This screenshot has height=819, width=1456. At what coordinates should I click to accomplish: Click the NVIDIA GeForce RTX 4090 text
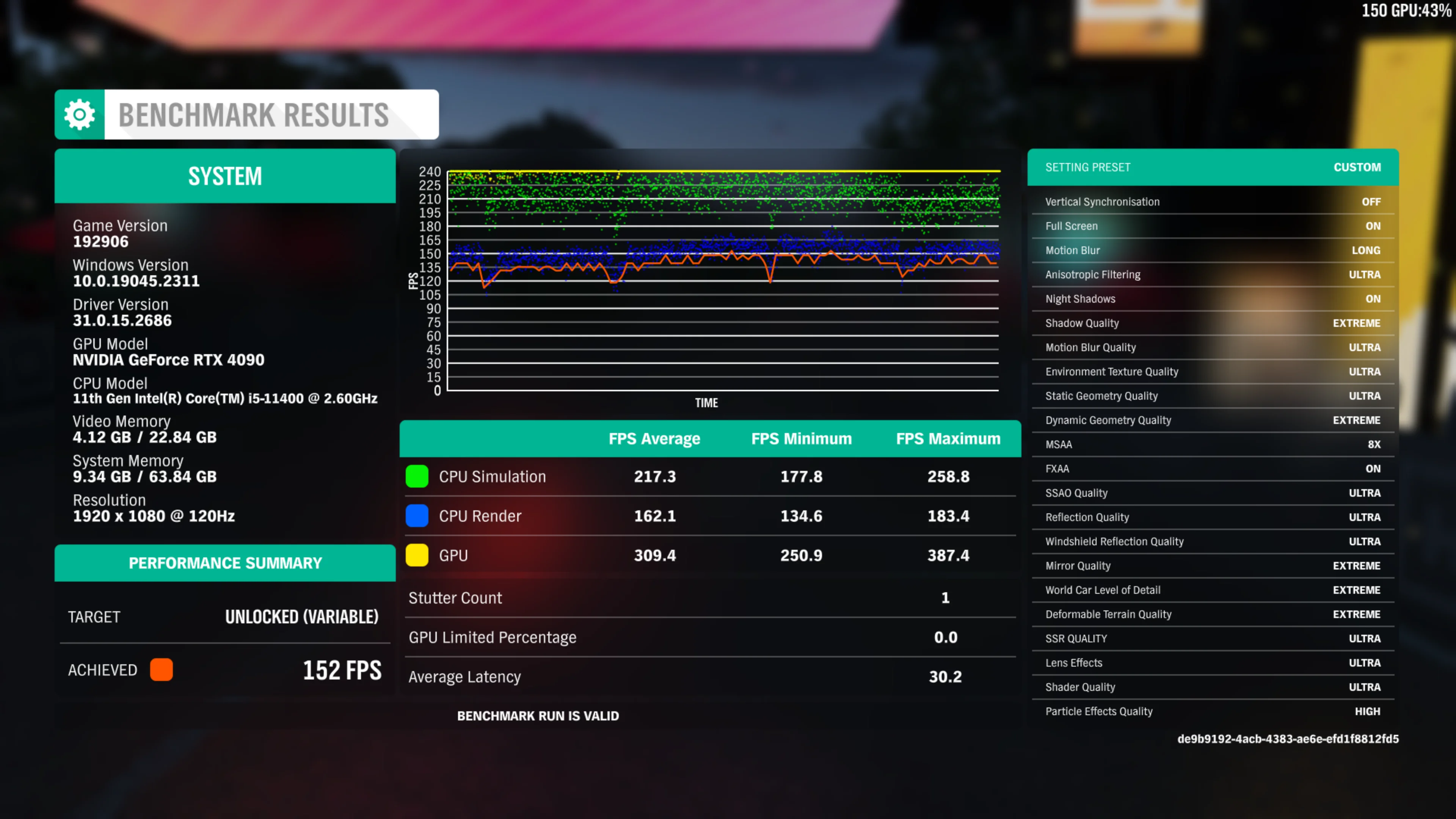tap(168, 360)
